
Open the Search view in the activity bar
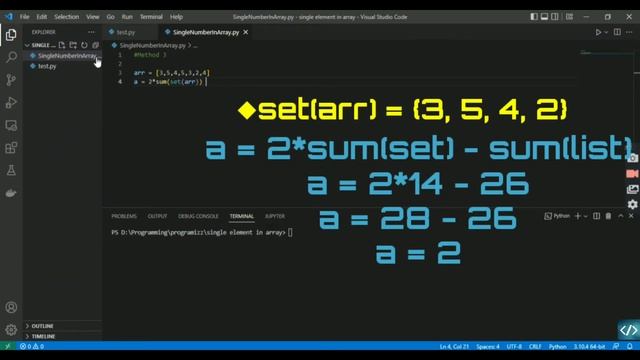11,57
